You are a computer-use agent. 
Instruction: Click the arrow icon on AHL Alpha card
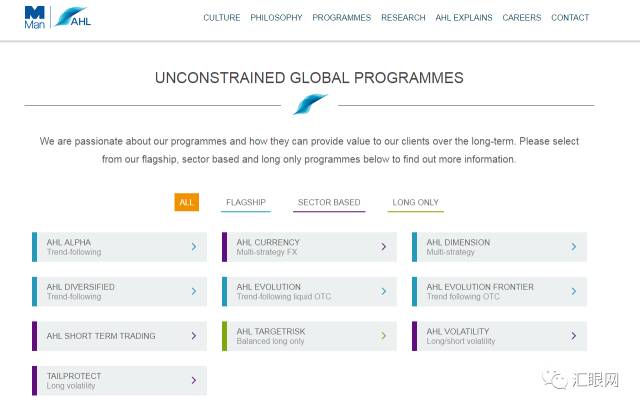(x=193, y=247)
